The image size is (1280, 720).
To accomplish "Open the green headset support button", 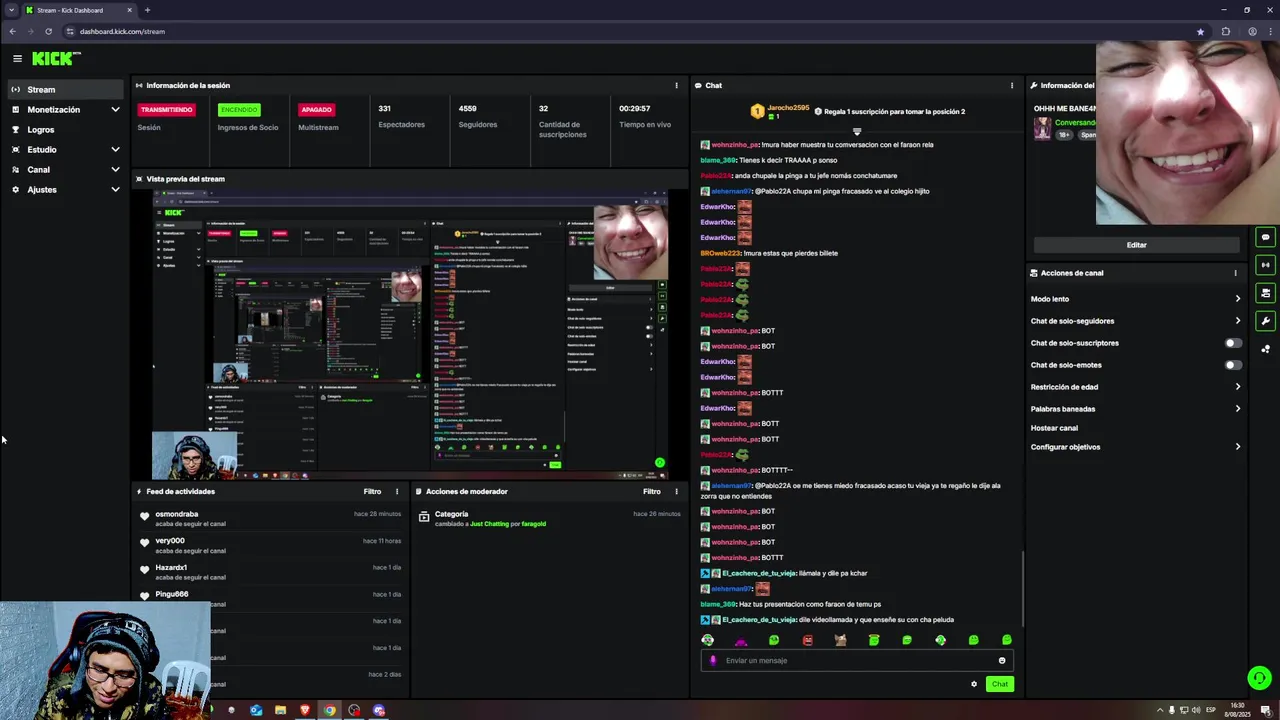I will coord(1259,678).
